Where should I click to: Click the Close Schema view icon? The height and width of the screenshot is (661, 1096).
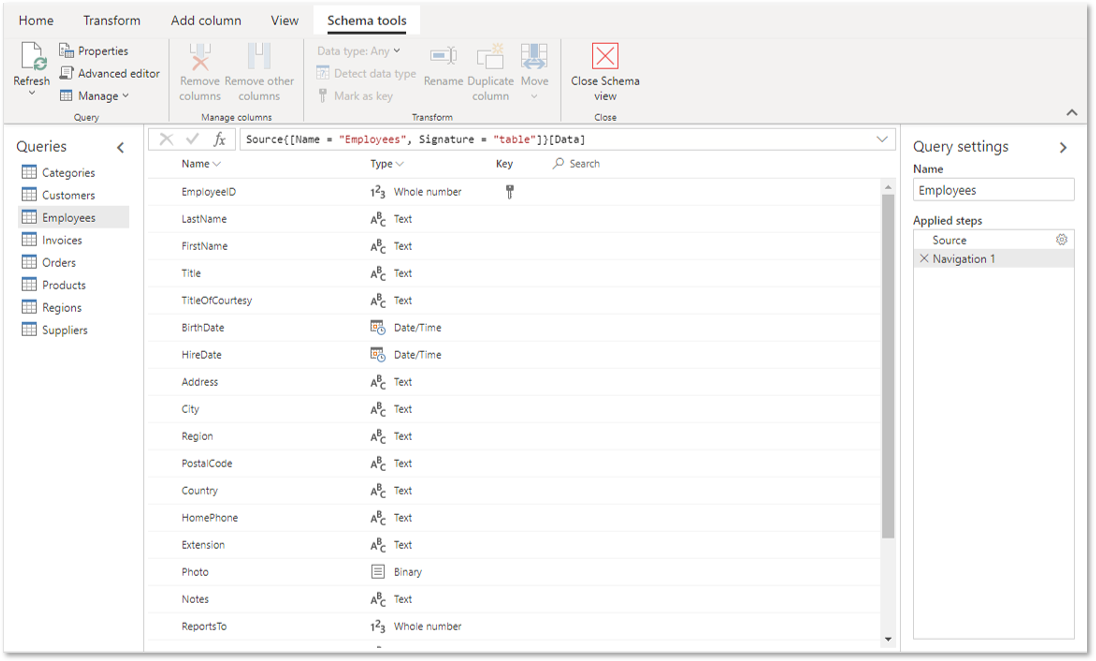(605, 56)
